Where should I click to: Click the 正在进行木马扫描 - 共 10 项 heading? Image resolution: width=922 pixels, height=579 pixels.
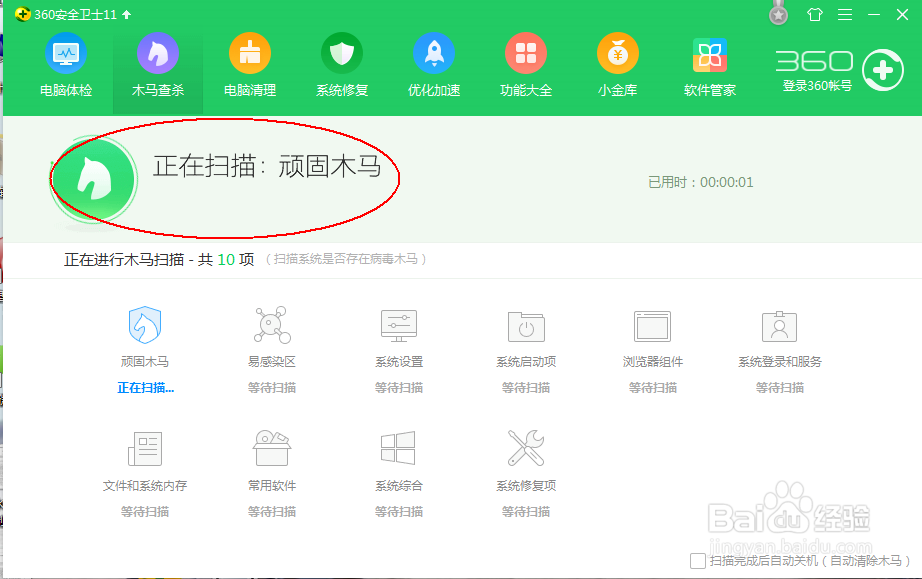pos(159,260)
